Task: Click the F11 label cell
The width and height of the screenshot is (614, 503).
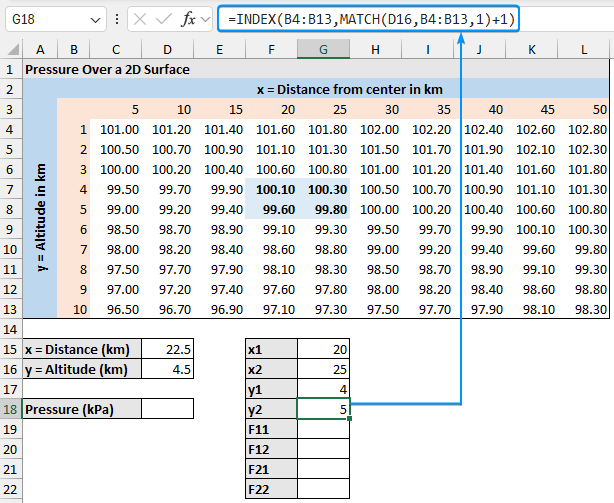Action: (x=271, y=429)
